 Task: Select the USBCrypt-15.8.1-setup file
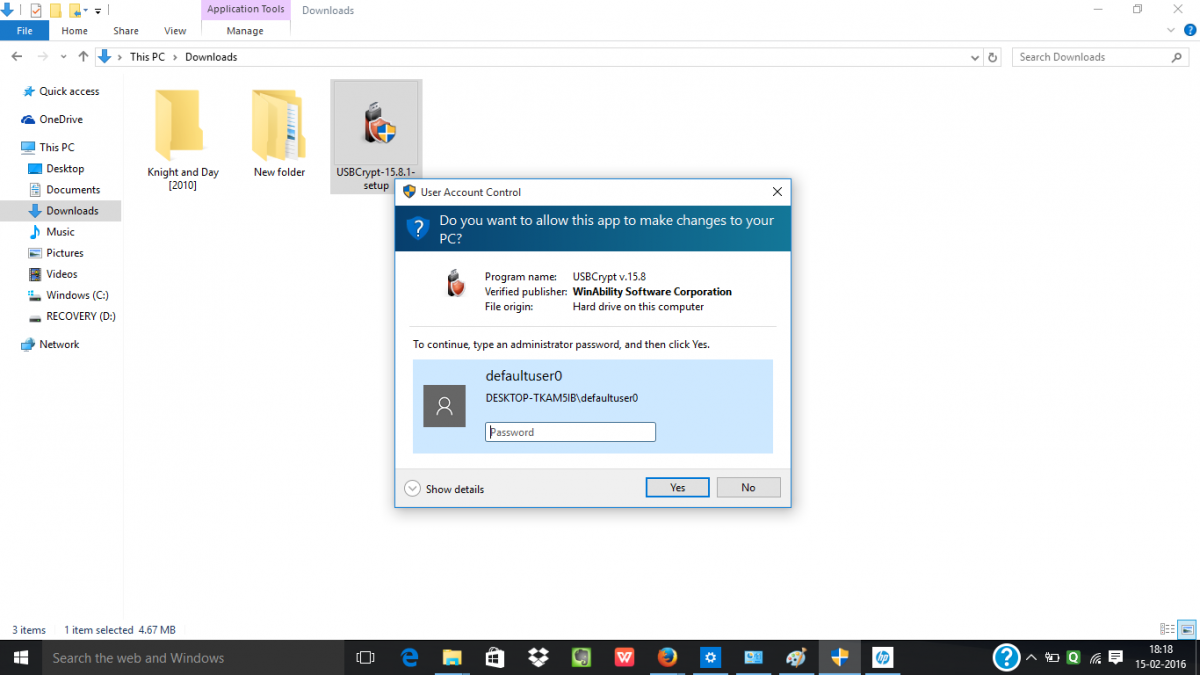pyautogui.click(x=376, y=137)
